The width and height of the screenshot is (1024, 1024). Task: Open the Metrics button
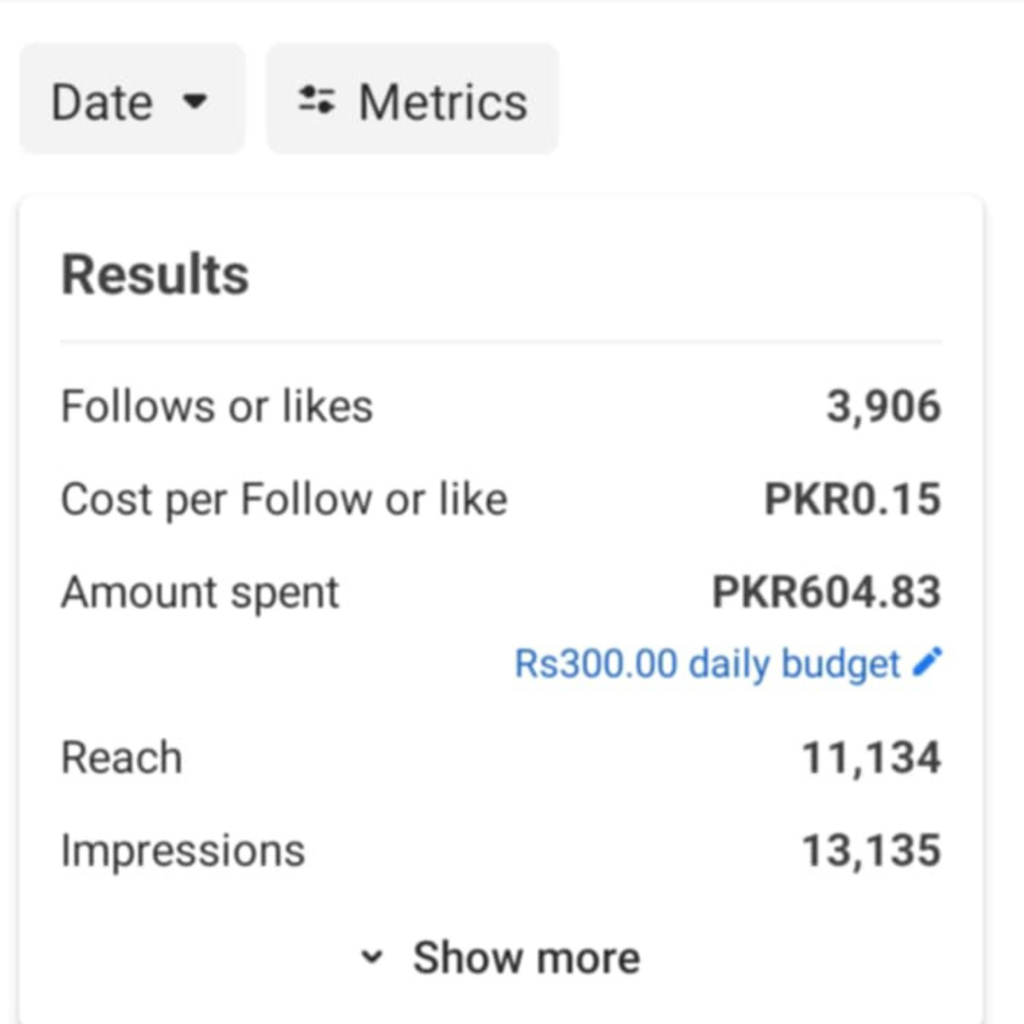(x=413, y=100)
